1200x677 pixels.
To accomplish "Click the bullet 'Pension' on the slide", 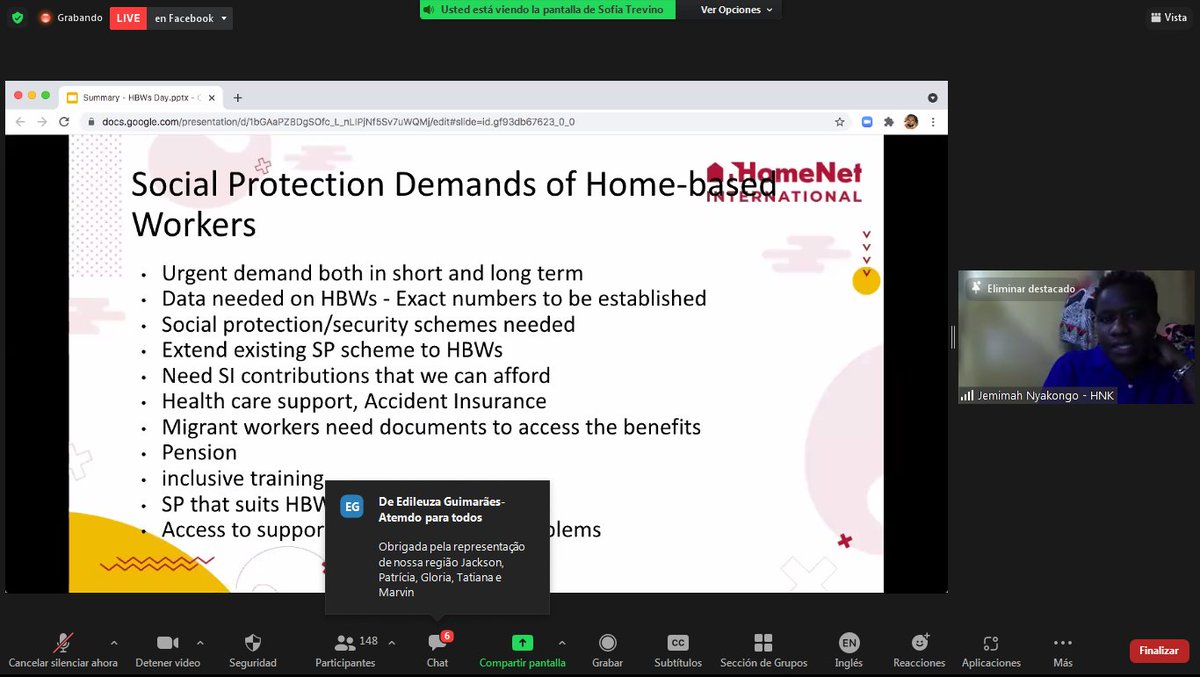I will pos(199,452).
